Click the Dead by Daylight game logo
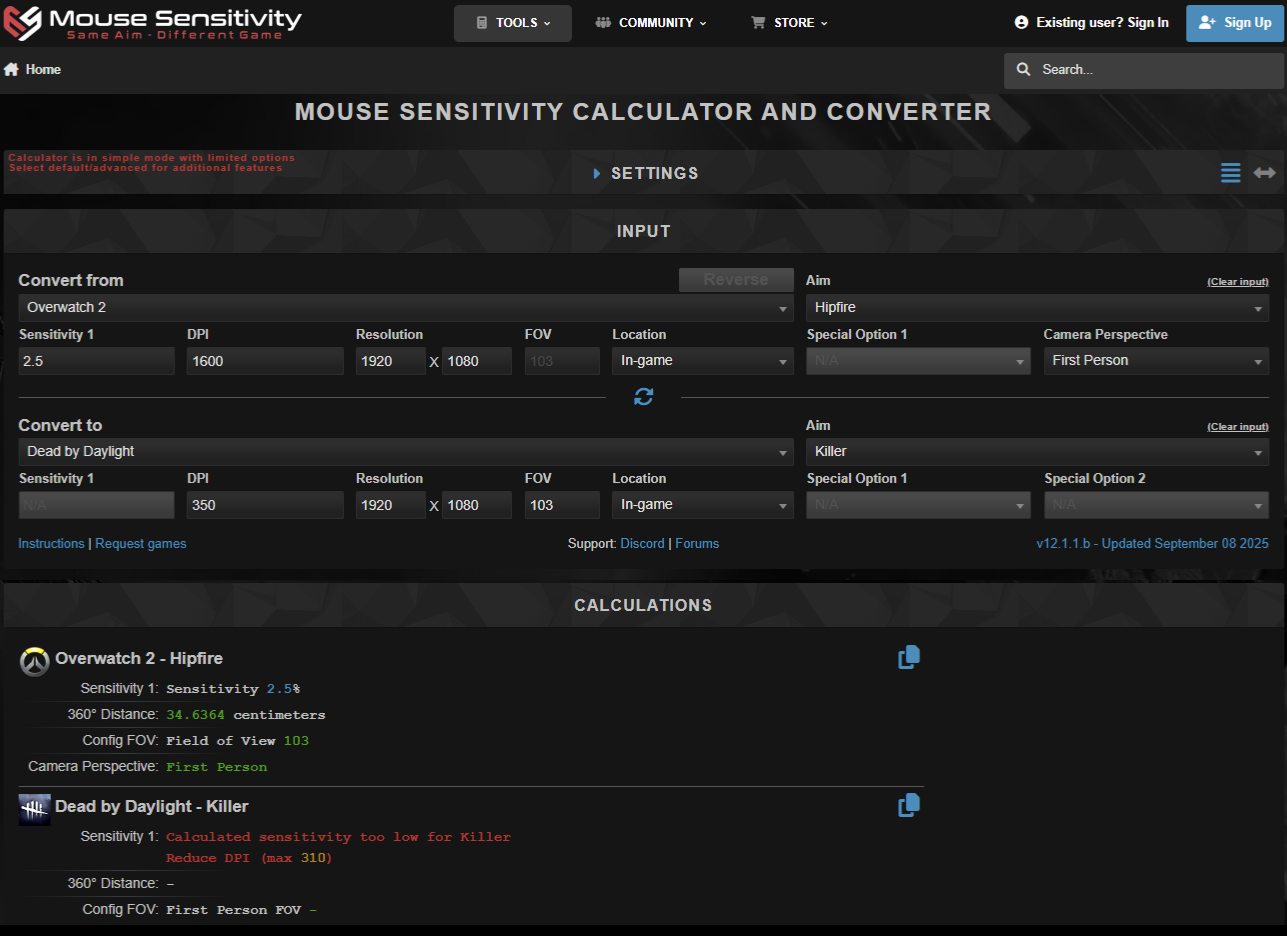The width and height of the screenshot is (1287, 936). point(35,809)
